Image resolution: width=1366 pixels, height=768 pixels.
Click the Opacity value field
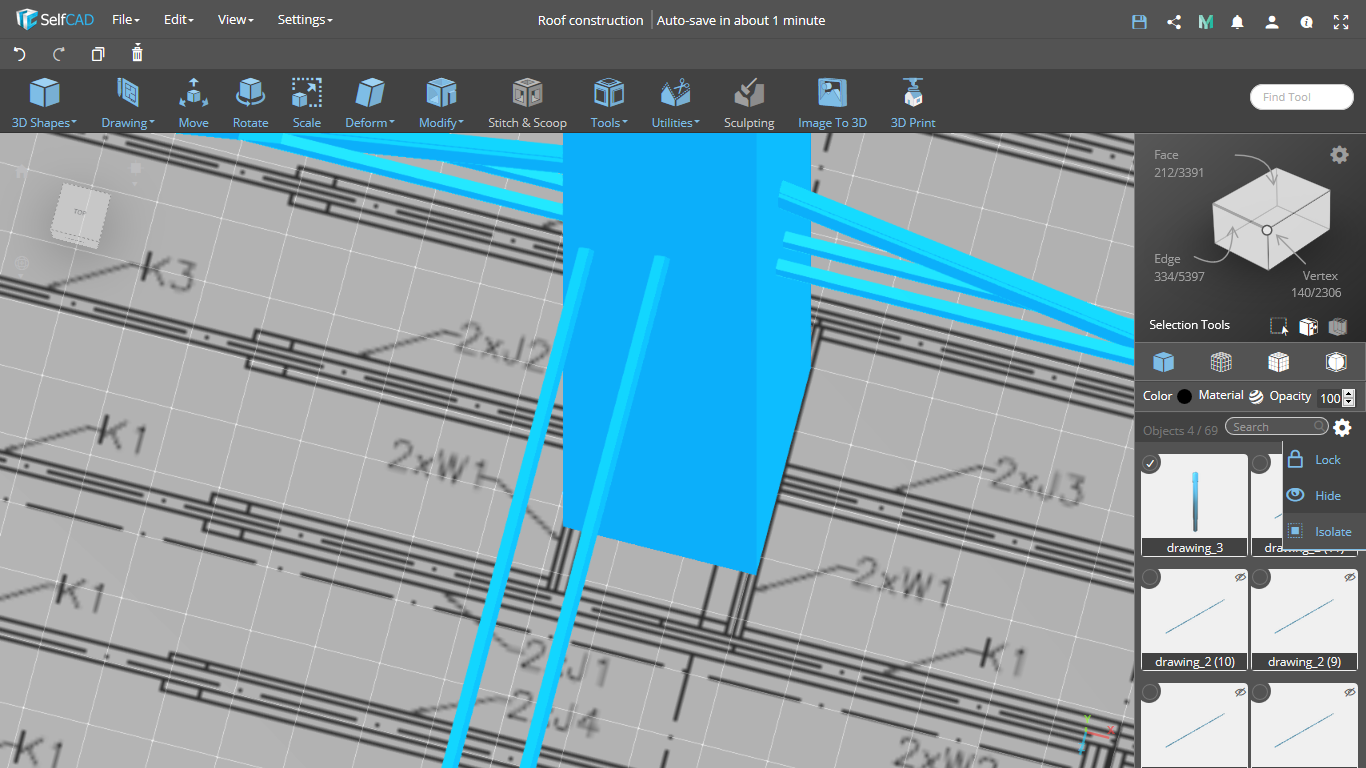1329,398
